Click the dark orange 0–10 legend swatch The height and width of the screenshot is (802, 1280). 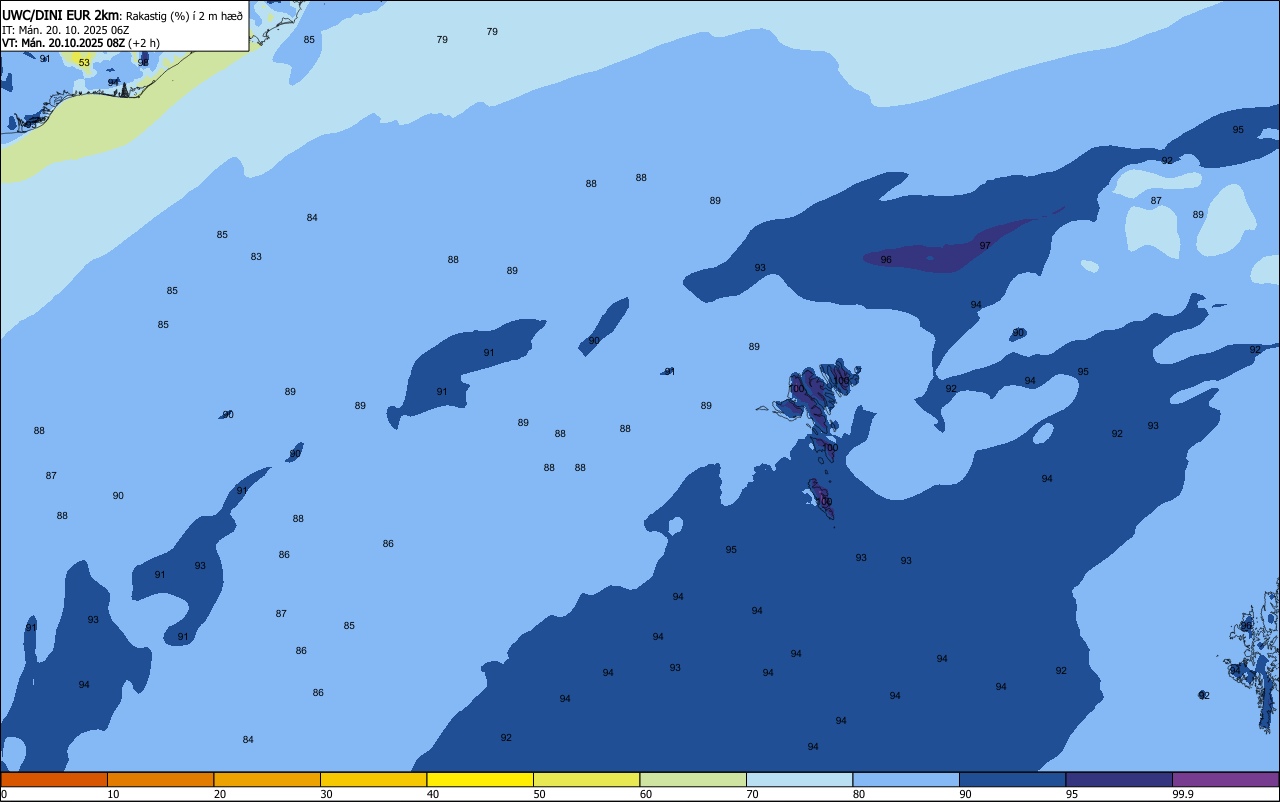(54, 779)
